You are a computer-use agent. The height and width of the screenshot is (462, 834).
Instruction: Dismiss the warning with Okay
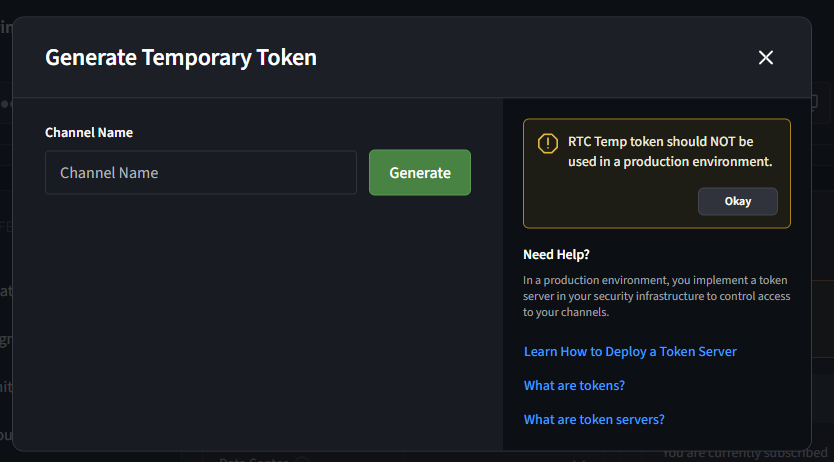click(737, 201)
